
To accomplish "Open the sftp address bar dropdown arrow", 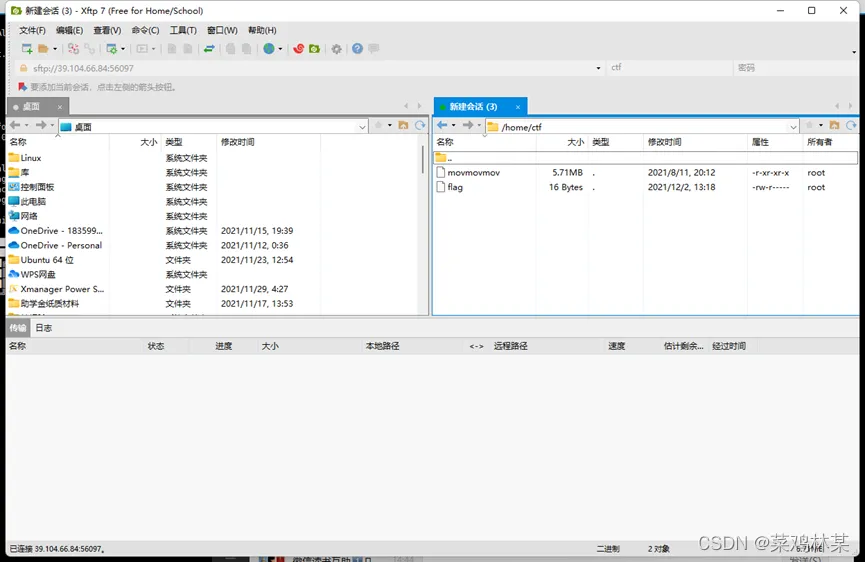I will [x=598, y=68].
